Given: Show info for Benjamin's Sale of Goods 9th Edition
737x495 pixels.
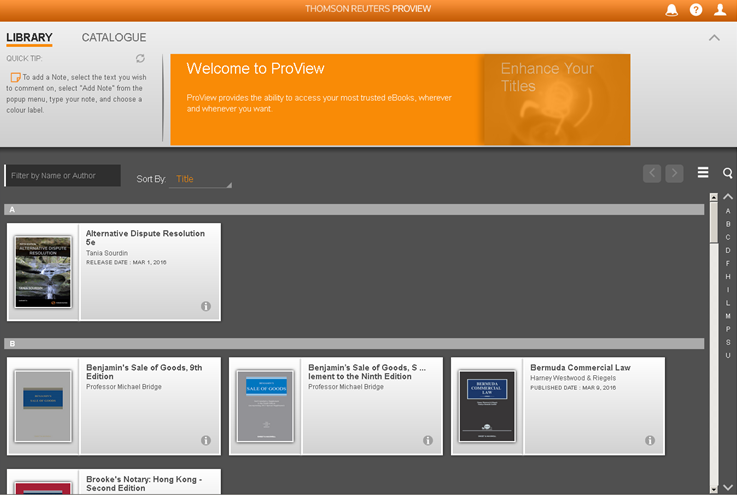Looking at the screenshot, I should (x=206, y=440).
